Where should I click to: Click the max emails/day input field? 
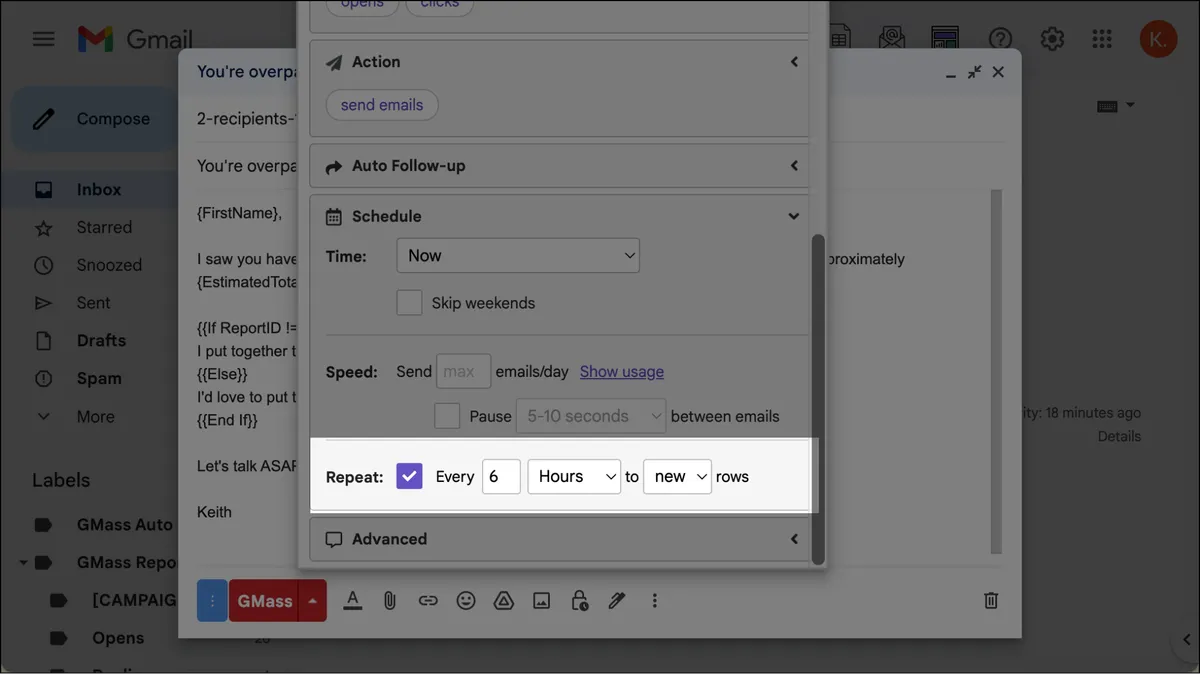(463, 371)
